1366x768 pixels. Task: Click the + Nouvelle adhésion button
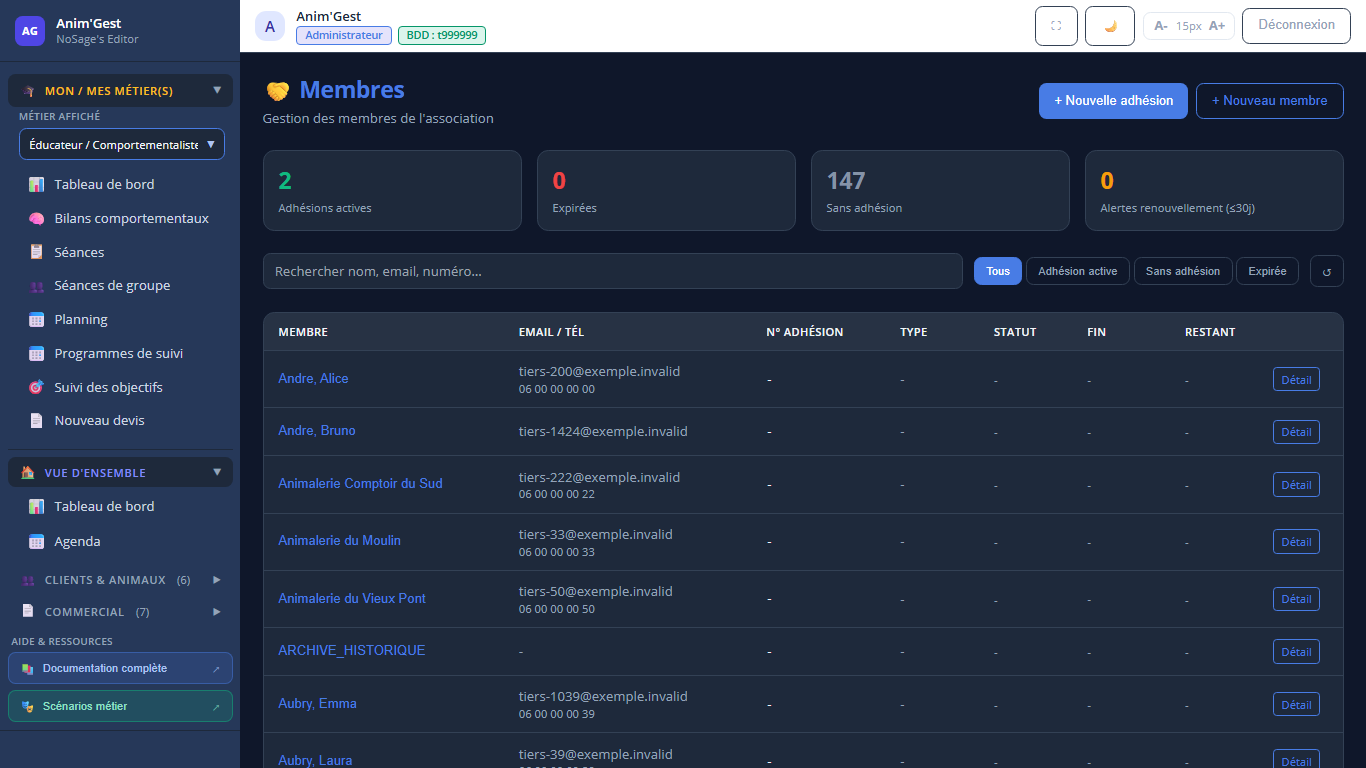coord(1113,101)
